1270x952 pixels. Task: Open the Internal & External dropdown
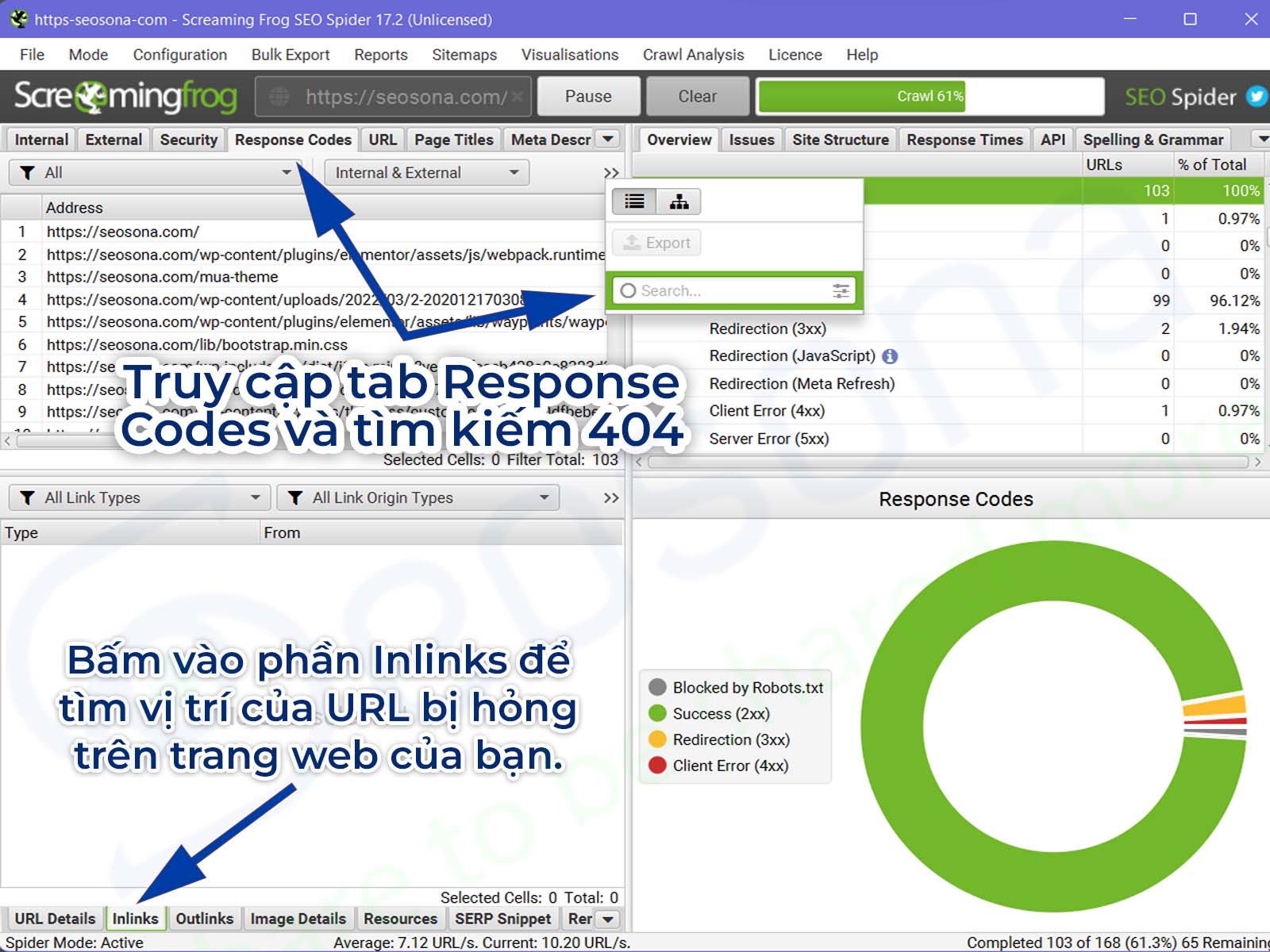[x=427, y=173]
